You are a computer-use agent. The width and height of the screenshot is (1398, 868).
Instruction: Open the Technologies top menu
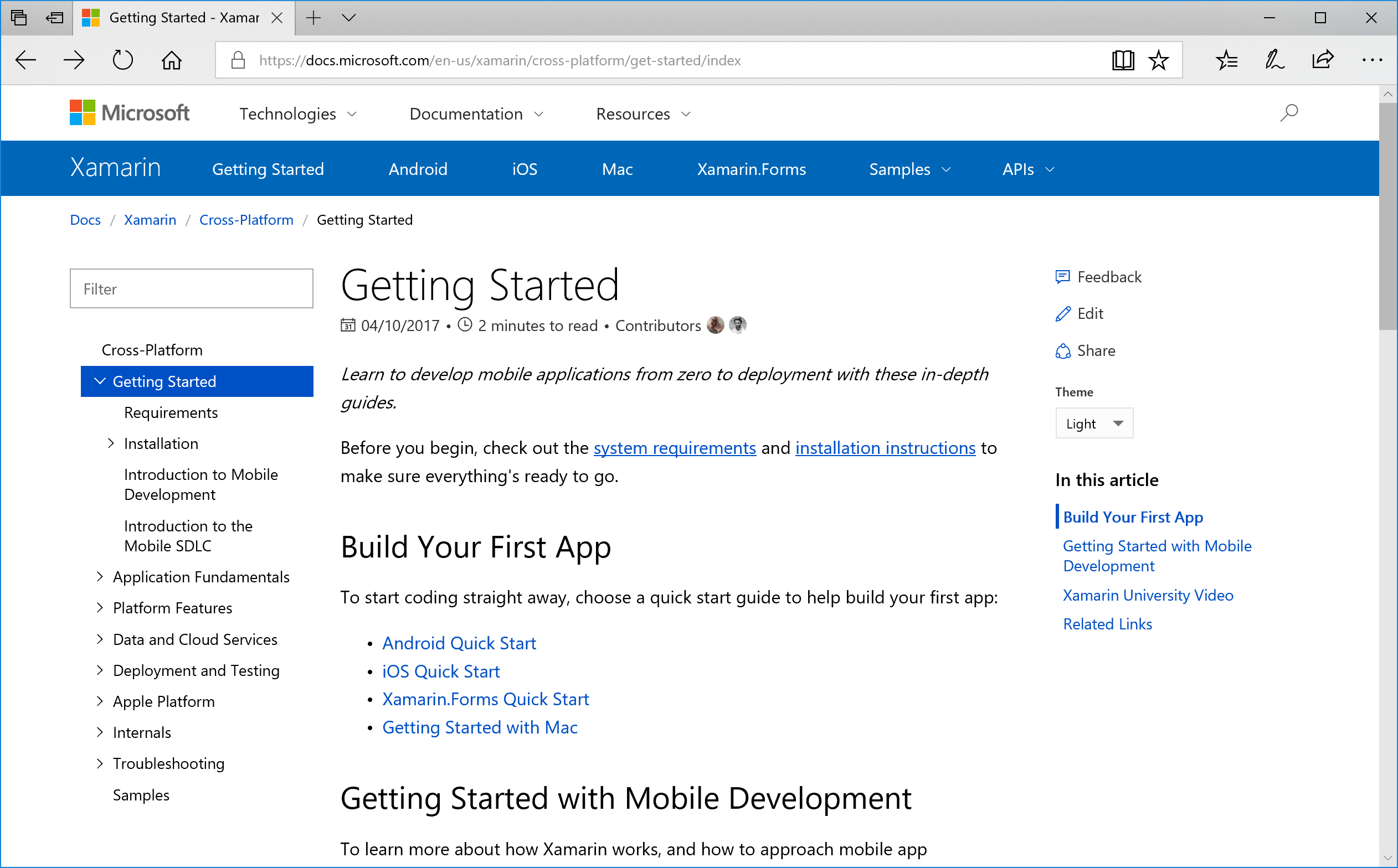coord(297,113)
